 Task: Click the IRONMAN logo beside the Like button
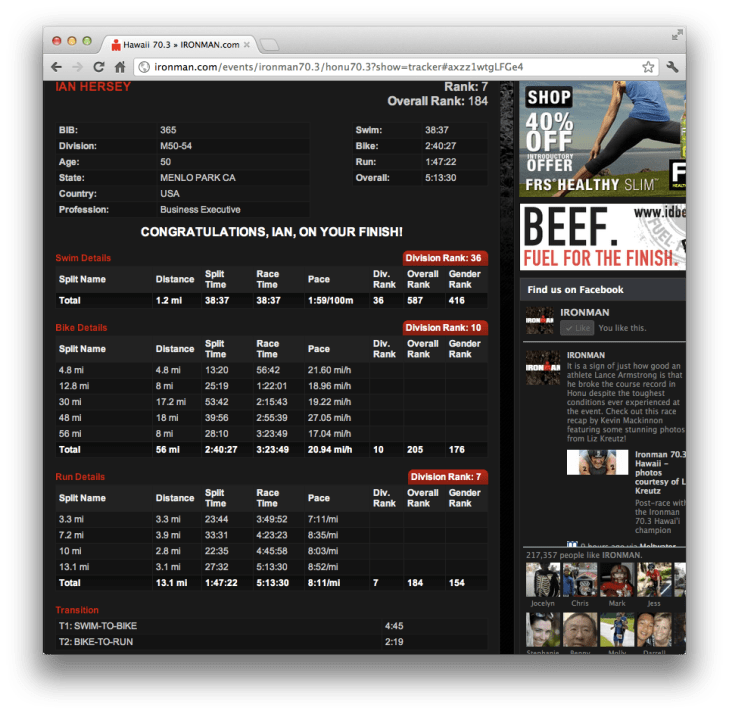(x=540, y=320)
